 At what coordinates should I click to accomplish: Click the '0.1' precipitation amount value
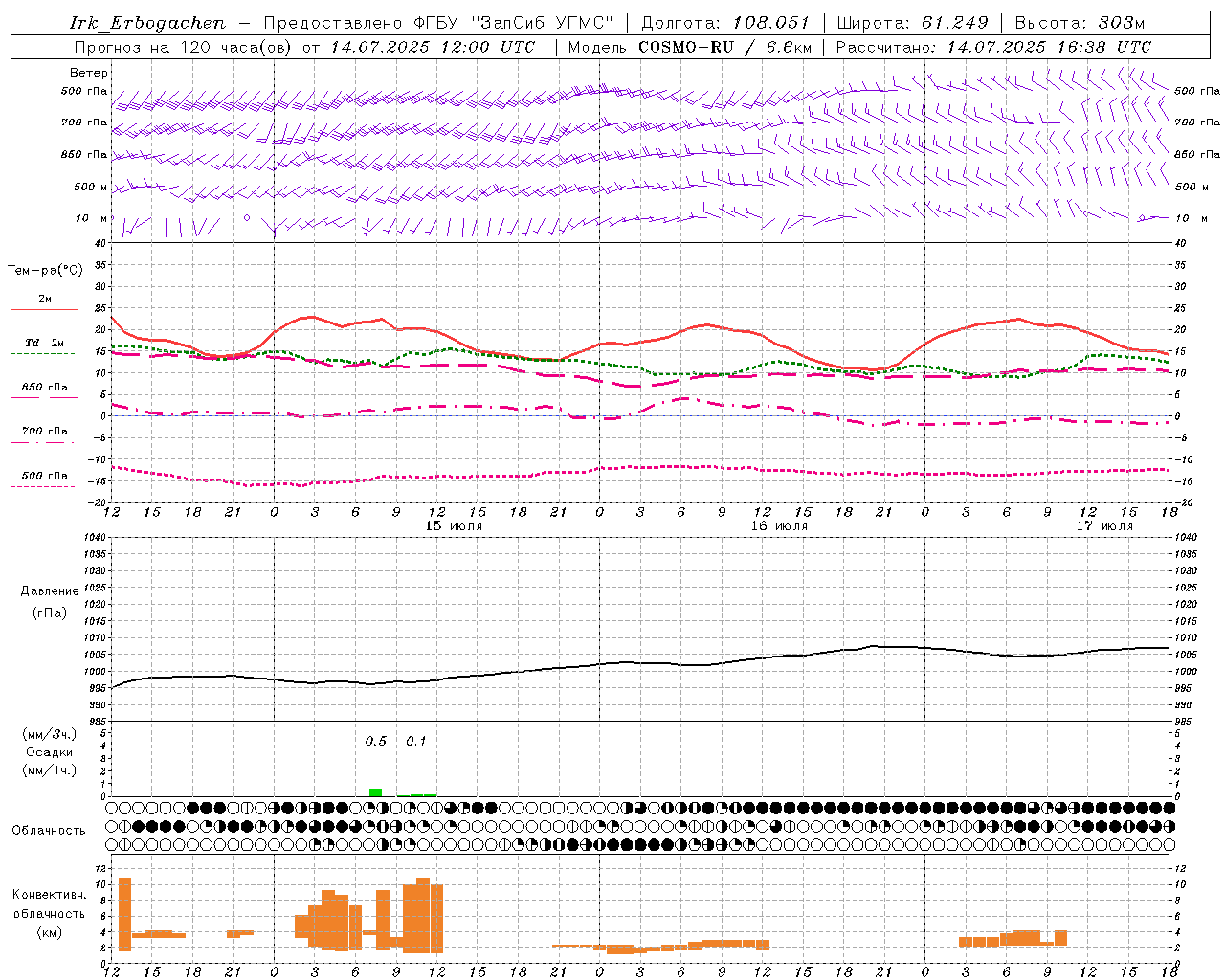point(415,741)
